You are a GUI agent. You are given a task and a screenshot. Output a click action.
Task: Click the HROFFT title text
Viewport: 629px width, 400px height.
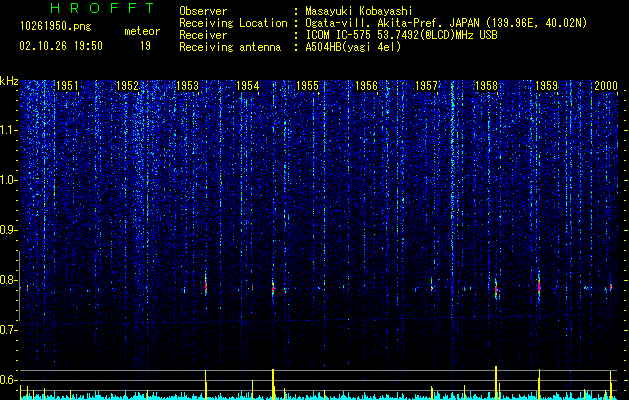click(x=103, y=8)
